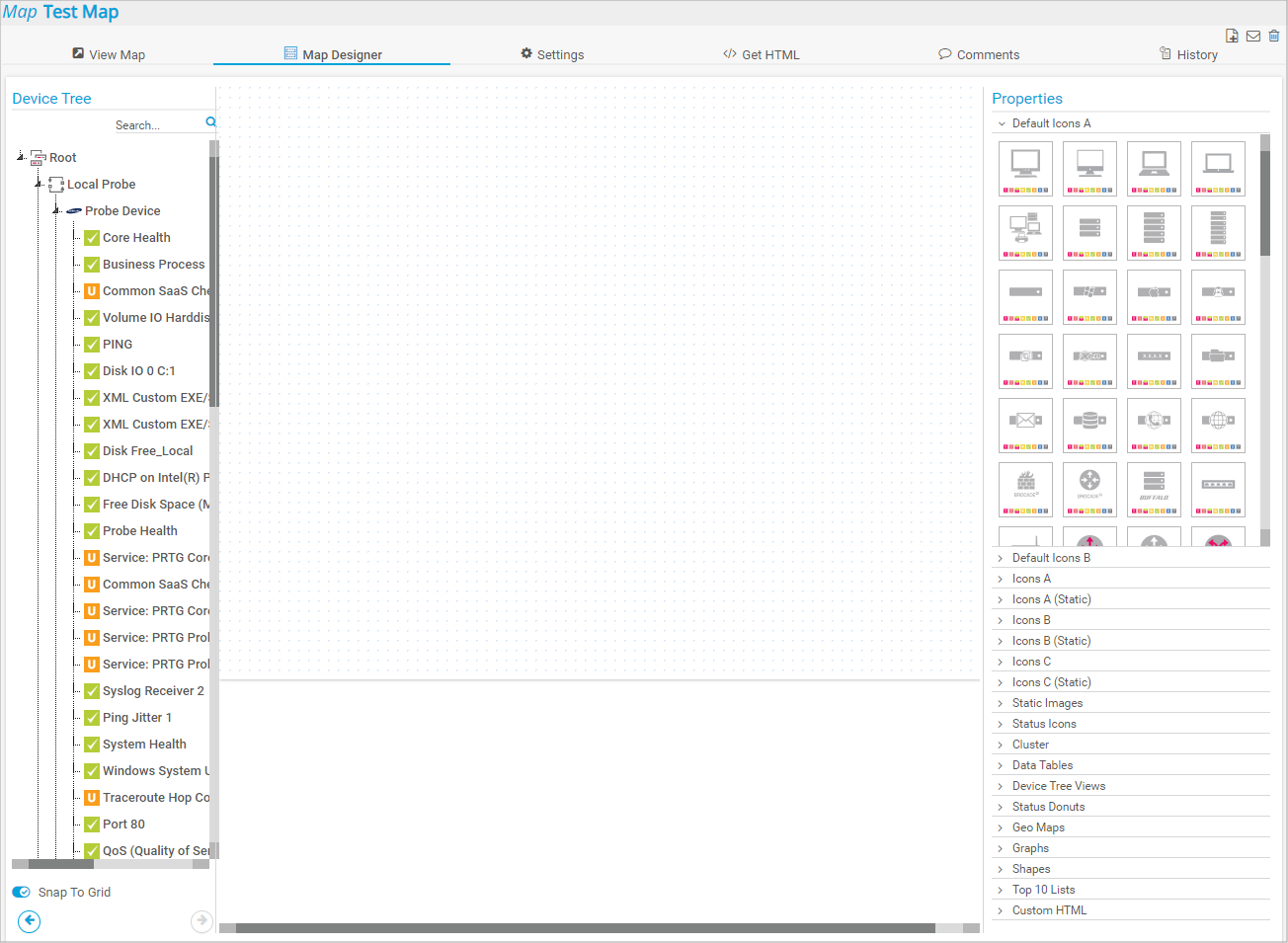The image size is (1288, 943).
Task: Choose the Buffalo NAS map icon
Action: [x=1154, y=489]
